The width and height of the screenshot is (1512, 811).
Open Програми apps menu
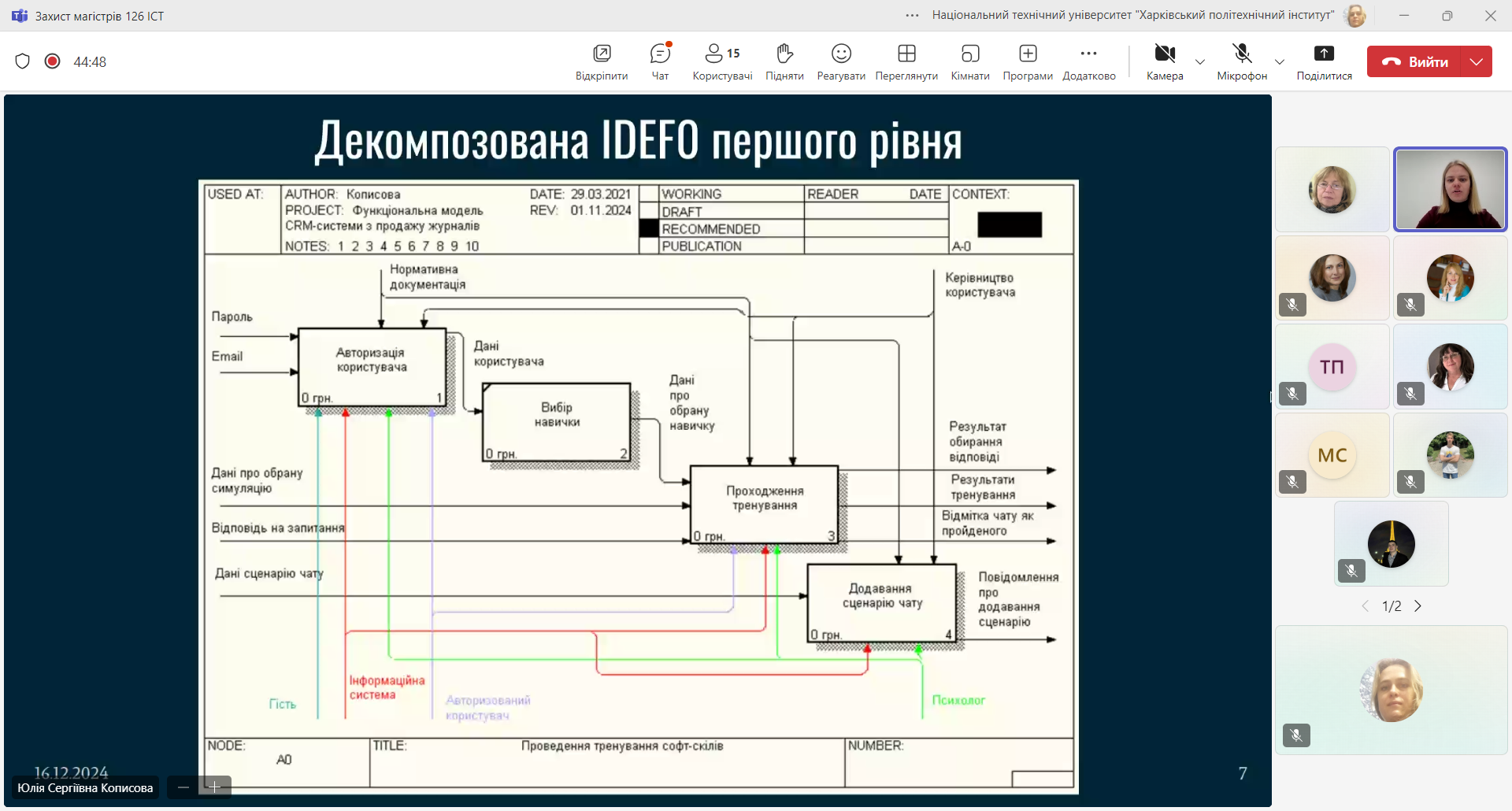pos(1028,61)
